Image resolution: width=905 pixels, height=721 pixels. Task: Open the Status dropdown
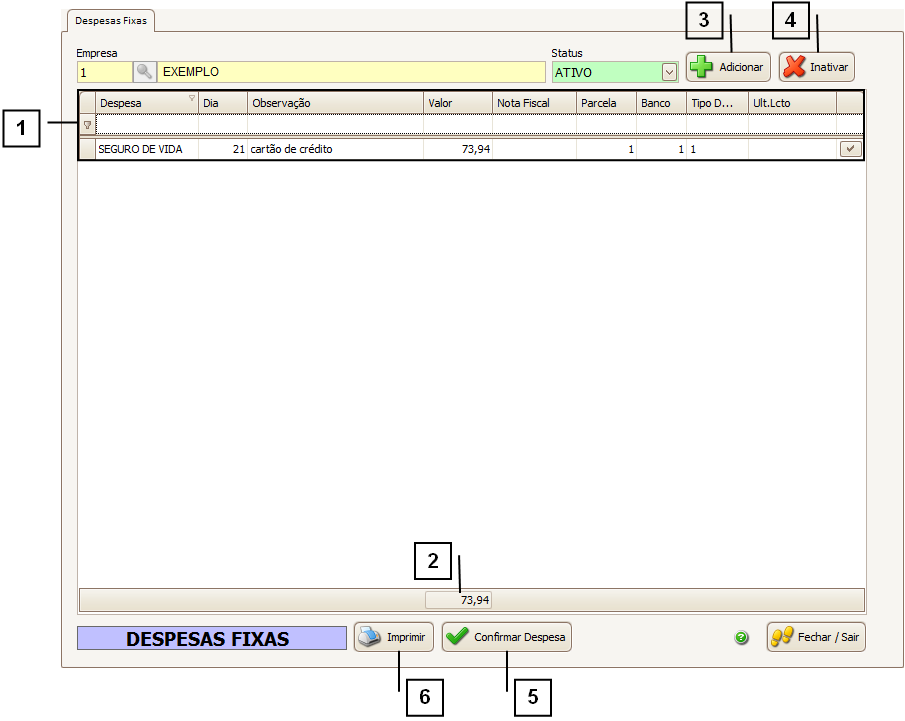(669, 72)
